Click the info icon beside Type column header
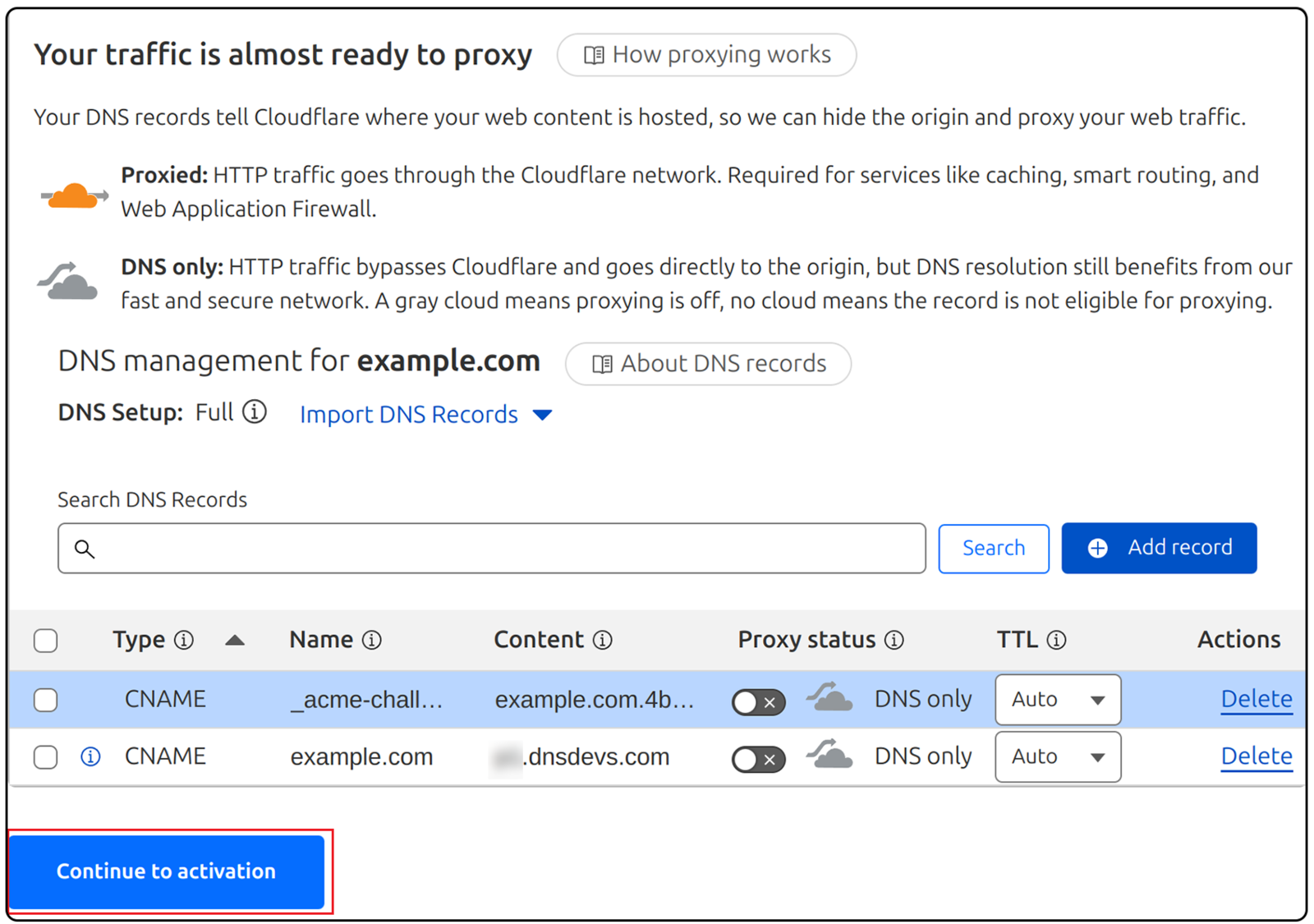Screen dimensions: 1314x924 pos(184,640)
